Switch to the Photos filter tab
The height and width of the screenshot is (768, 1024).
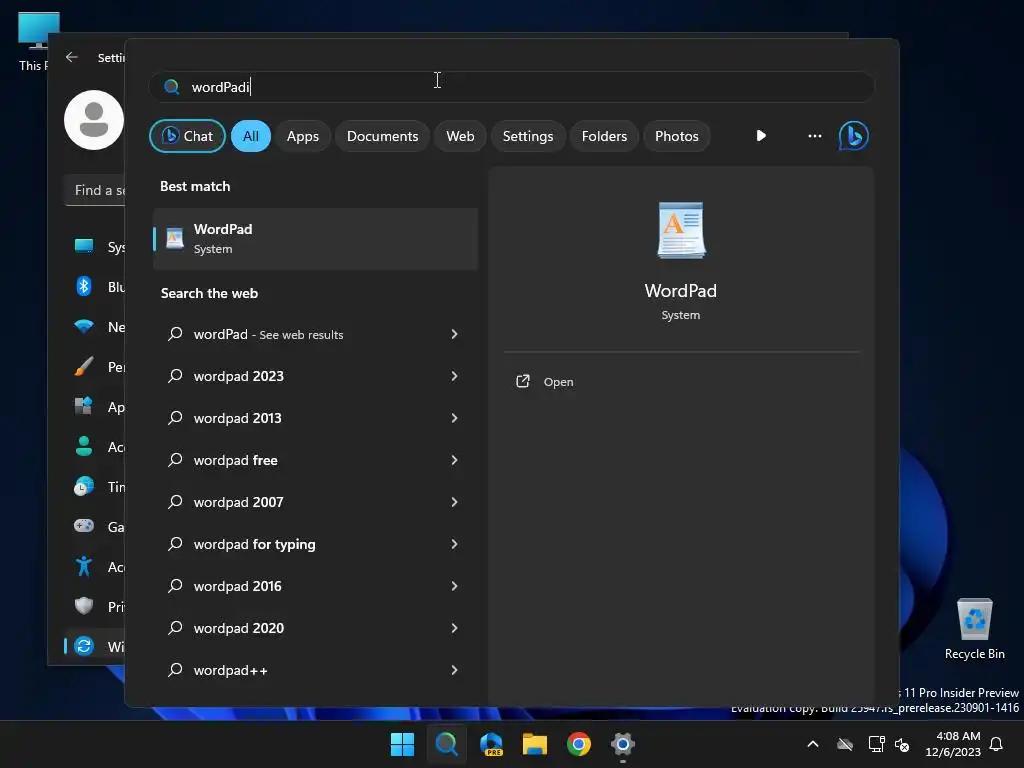pyautogui.click(x=677, y=136)
